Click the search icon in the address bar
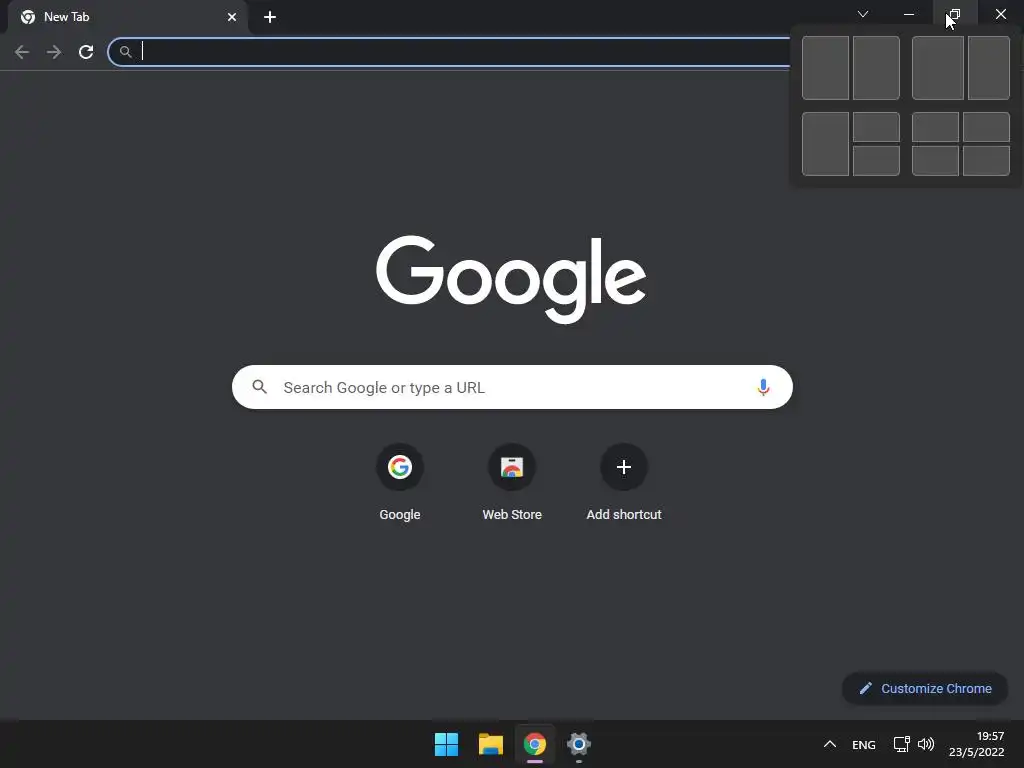 [125, 52]
